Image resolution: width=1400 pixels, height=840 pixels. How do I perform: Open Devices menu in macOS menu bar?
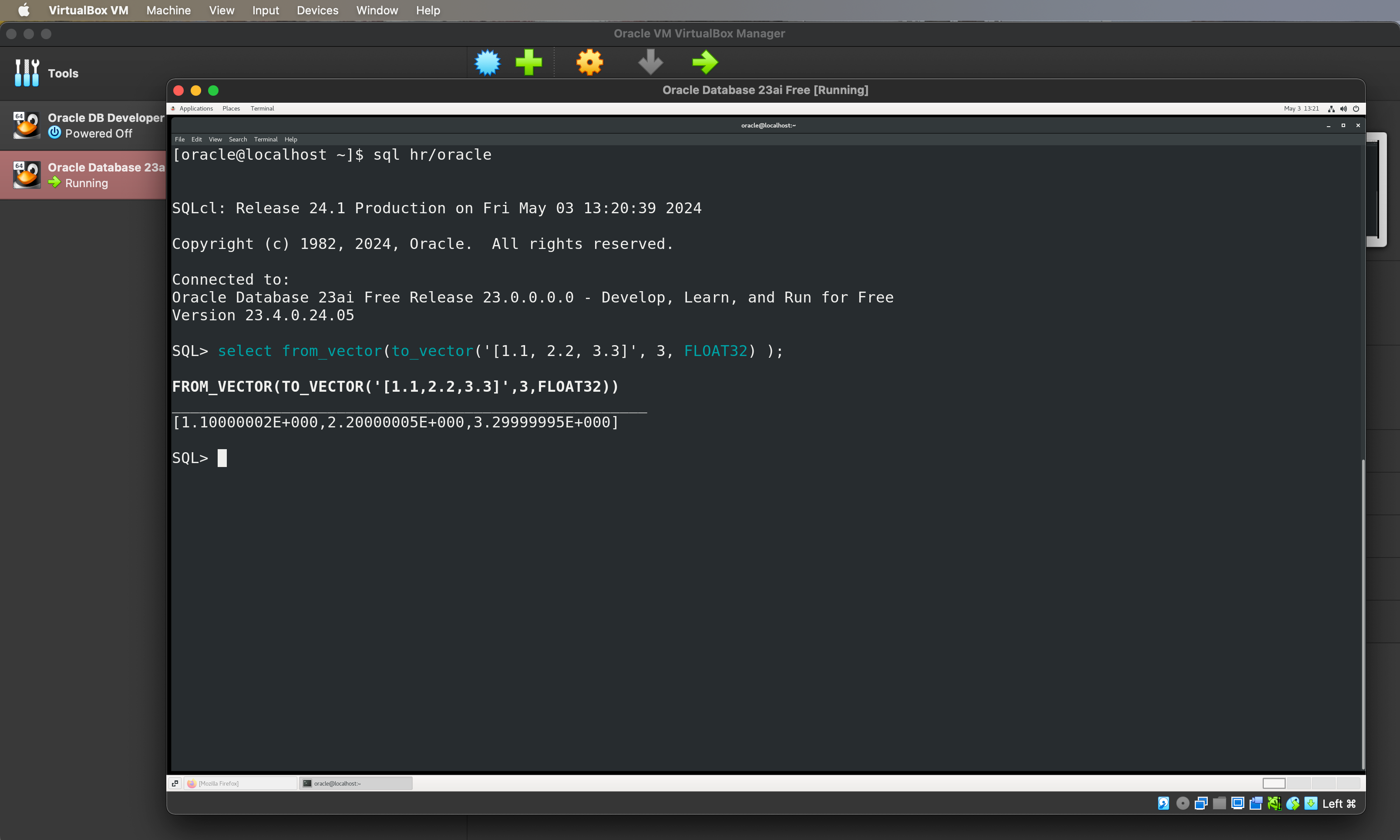point(317,10)
